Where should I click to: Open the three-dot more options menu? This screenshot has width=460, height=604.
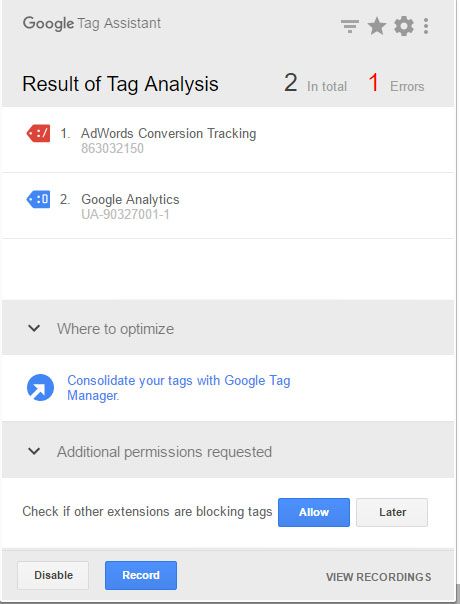[426, 26]
